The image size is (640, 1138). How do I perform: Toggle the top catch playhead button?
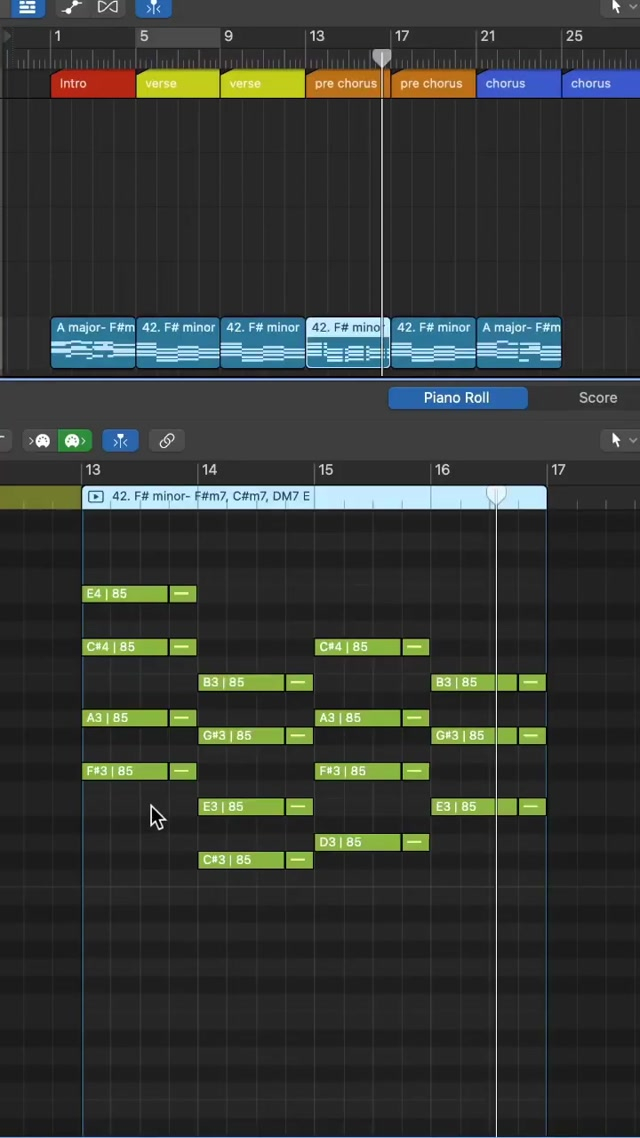click(x=153, y=7)
